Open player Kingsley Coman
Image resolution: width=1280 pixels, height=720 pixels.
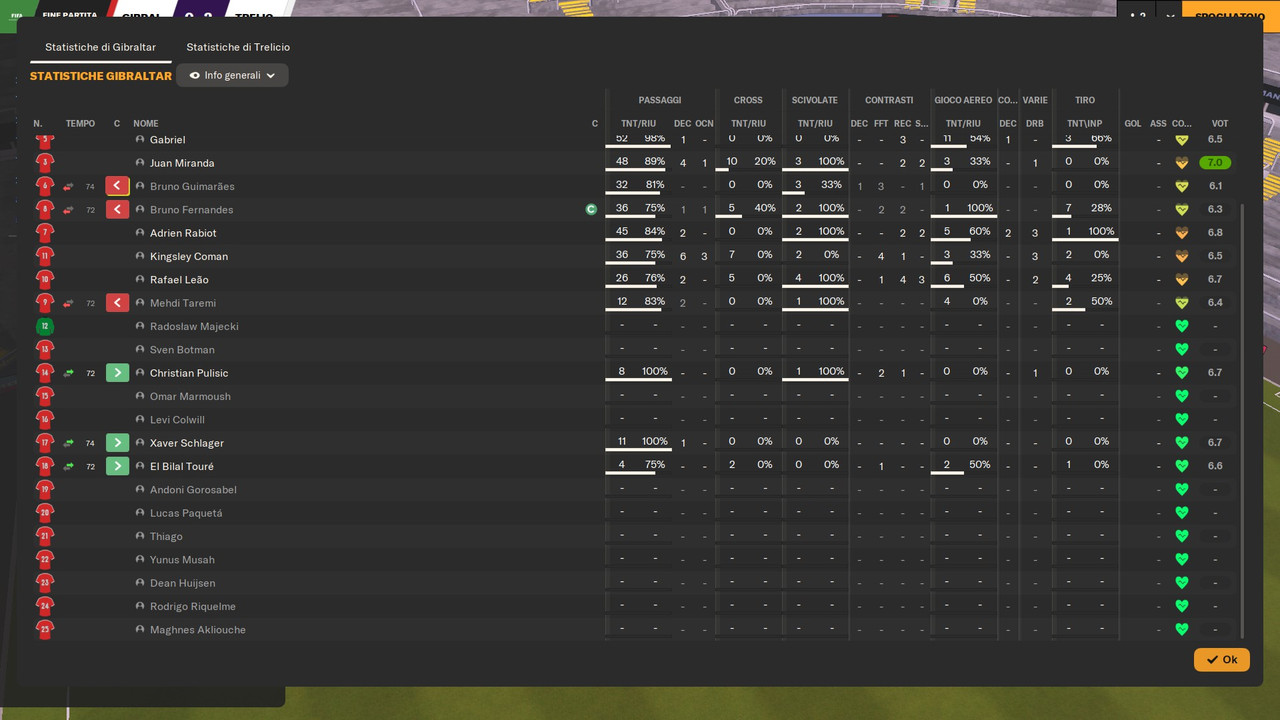coord(189,256)
